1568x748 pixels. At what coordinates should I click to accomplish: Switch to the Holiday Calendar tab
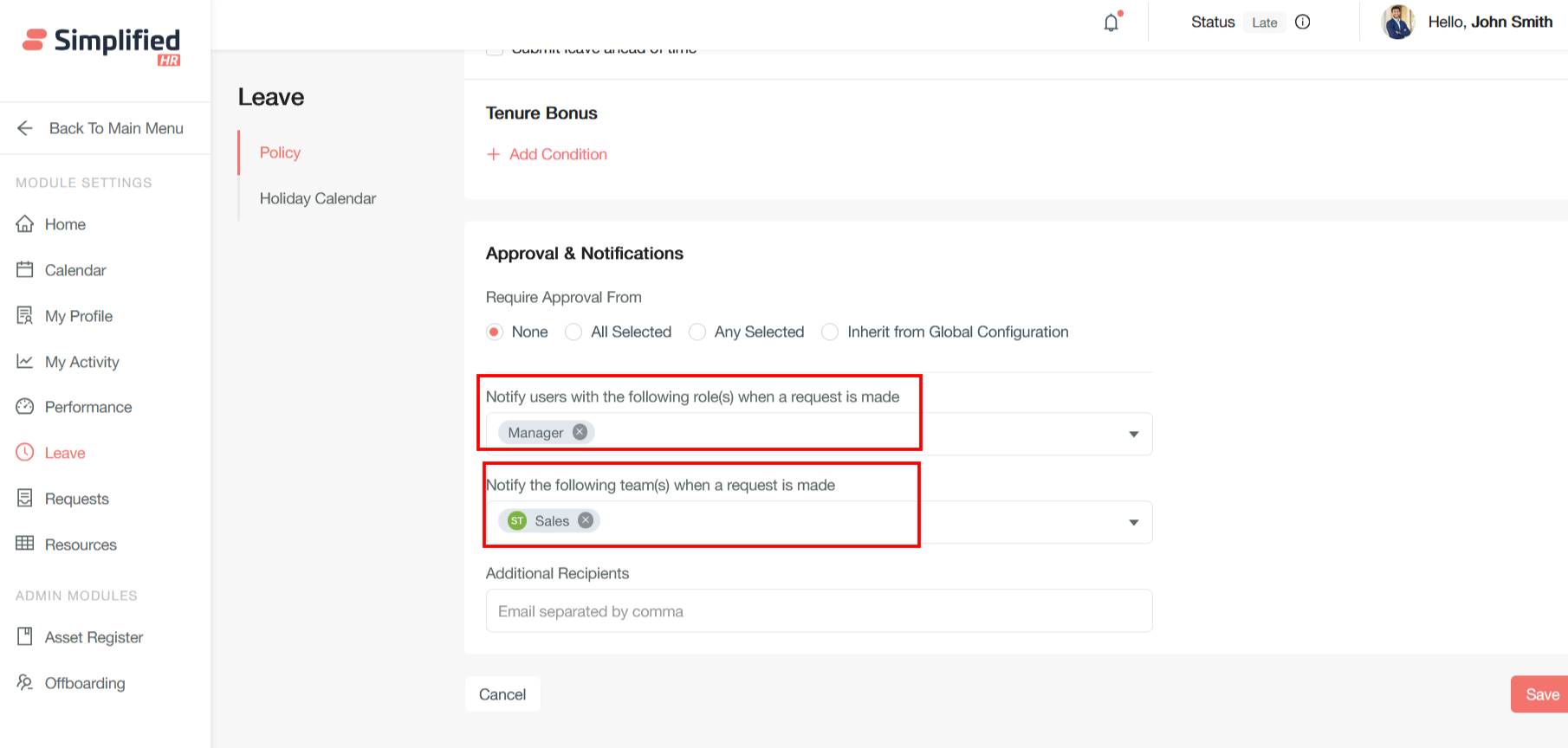317,198
